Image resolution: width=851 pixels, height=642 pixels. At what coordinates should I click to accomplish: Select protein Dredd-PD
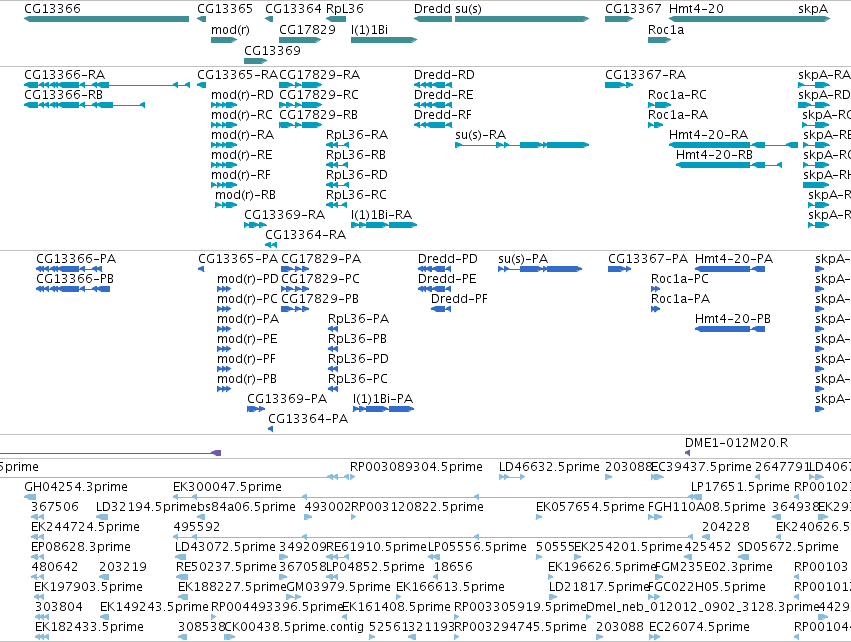[x=434, y=269]
